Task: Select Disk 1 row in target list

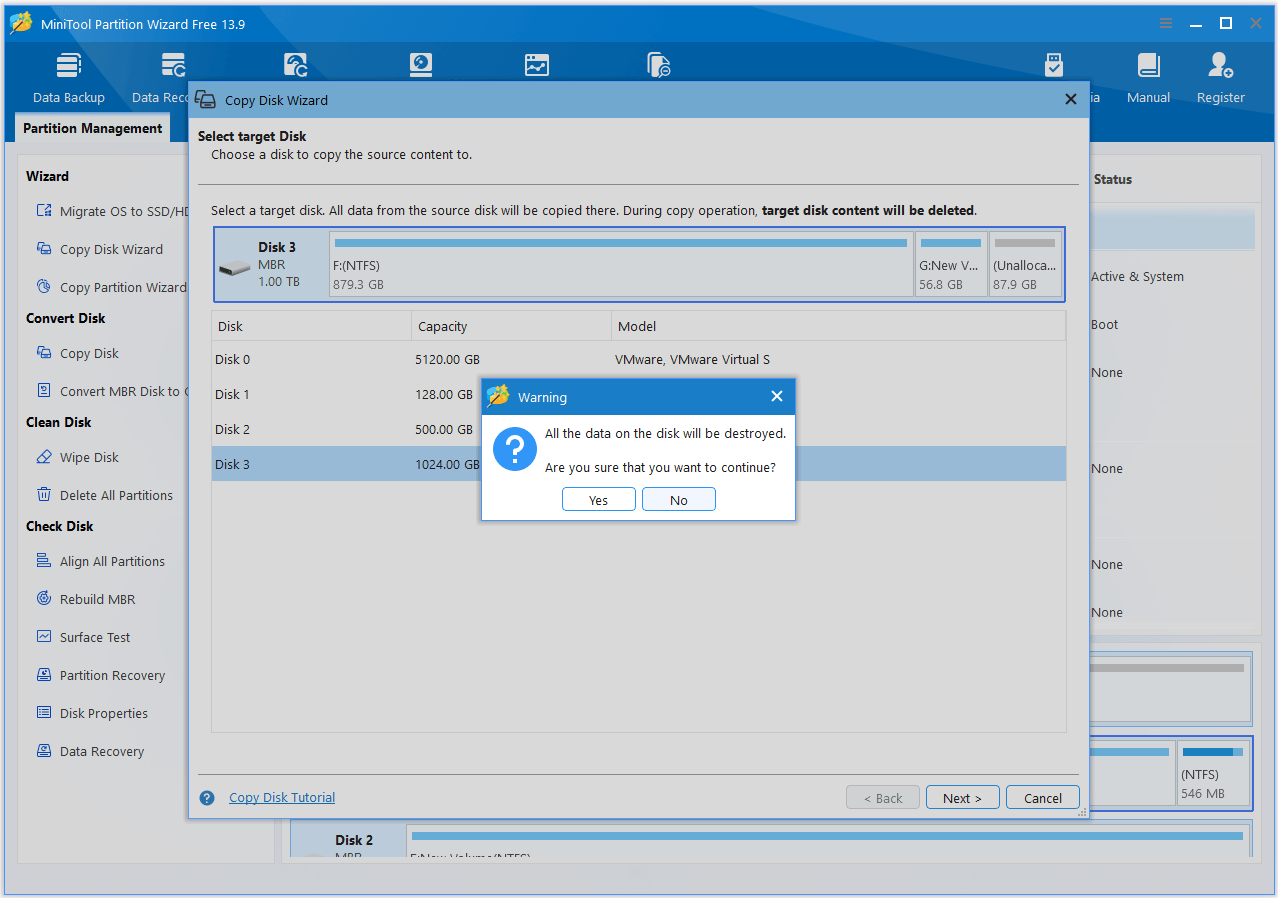Action: [638, 394]
